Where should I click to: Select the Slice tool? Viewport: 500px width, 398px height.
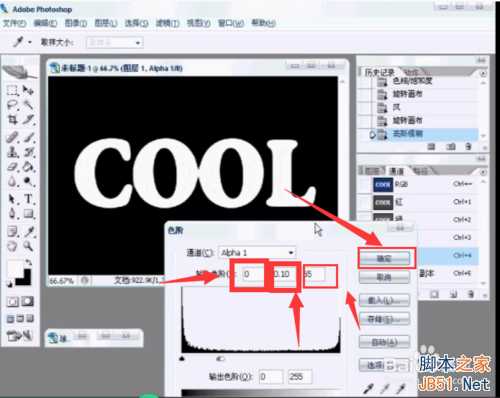[28, 120]
